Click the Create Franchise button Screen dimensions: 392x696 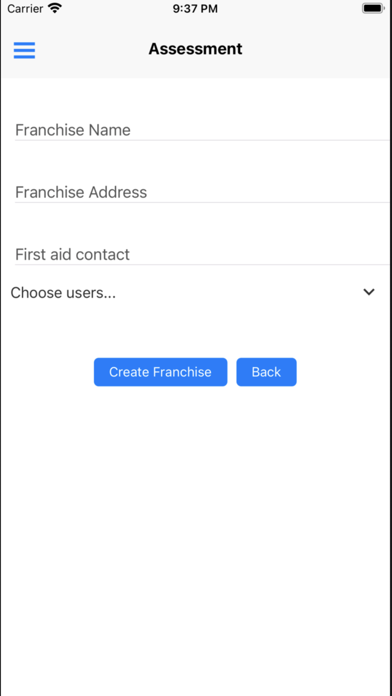[x=160, y=372]
